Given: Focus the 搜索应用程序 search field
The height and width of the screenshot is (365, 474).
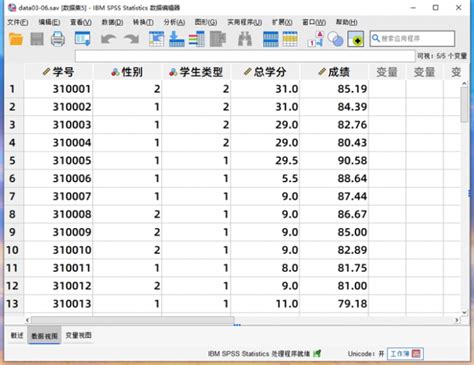Looking at the screenshot, I should click(412, 39).
